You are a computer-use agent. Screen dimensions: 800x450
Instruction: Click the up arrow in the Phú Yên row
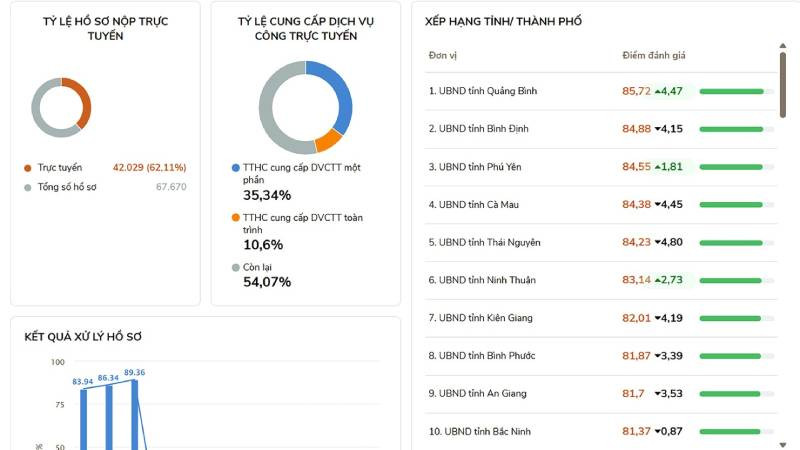pos(658,167)
